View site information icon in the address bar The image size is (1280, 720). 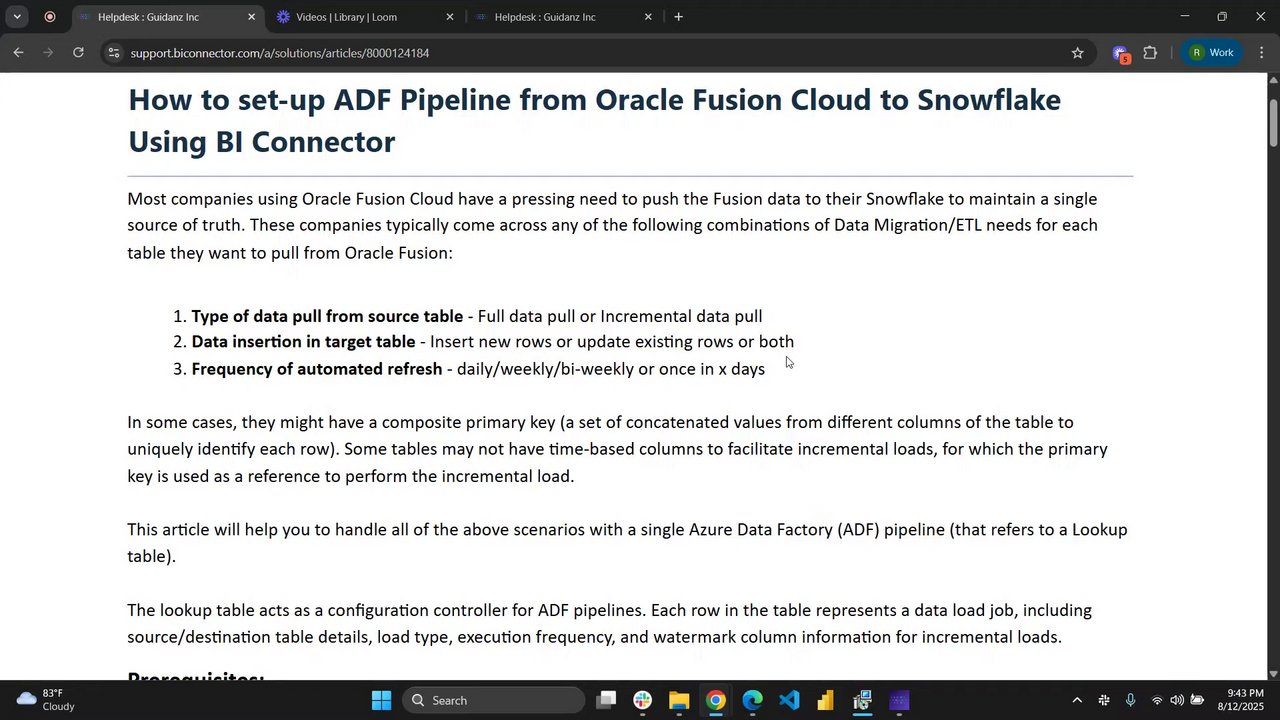click(113, 53)
